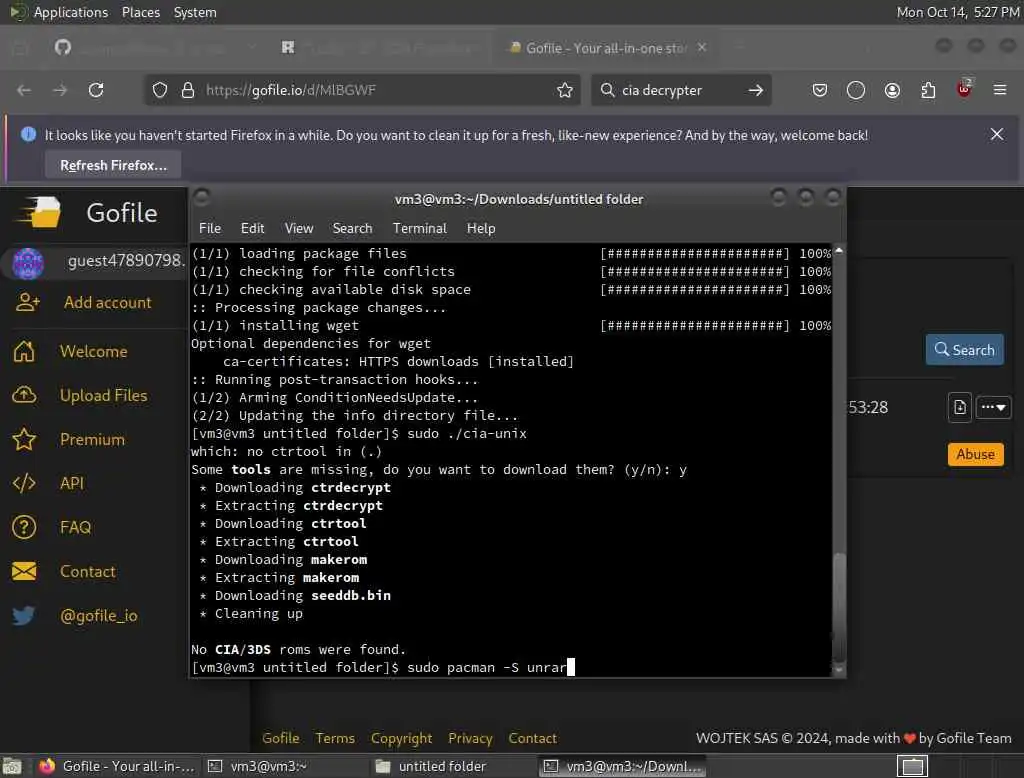
Task: Open the uBlock Origin extension icon
Action: click(x=964, y=89)
